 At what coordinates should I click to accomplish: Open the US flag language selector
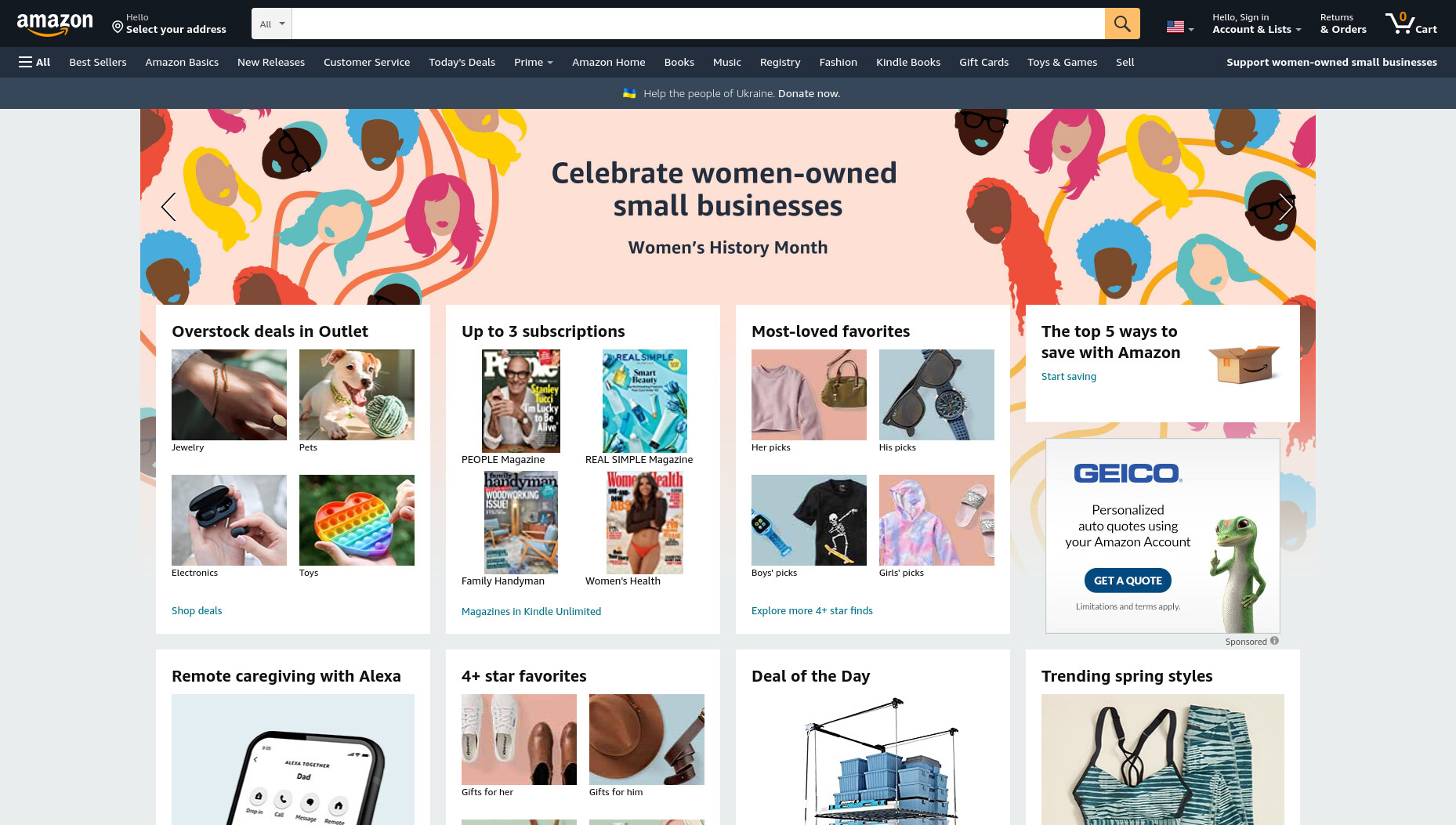(x=1180, y=27)
